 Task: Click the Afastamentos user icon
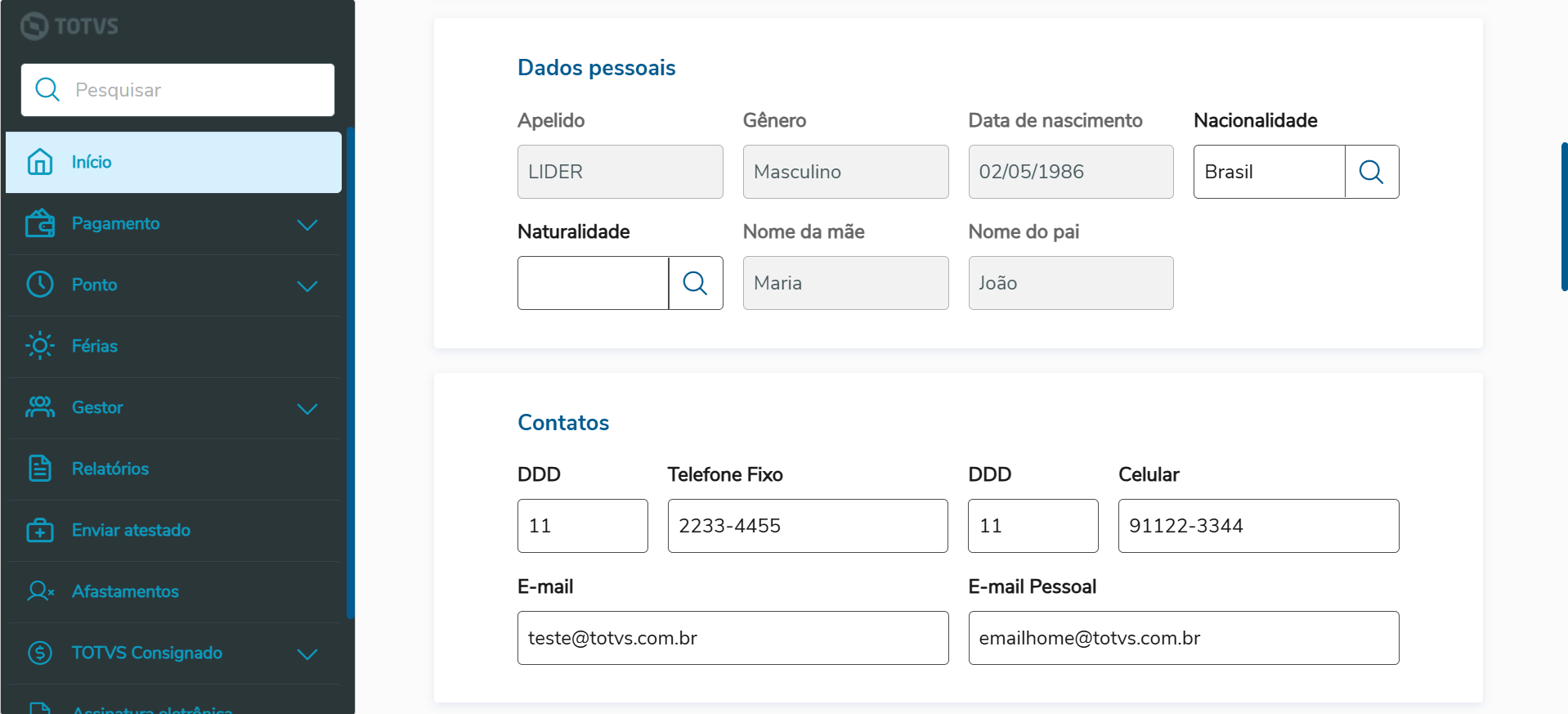(39, 591)
